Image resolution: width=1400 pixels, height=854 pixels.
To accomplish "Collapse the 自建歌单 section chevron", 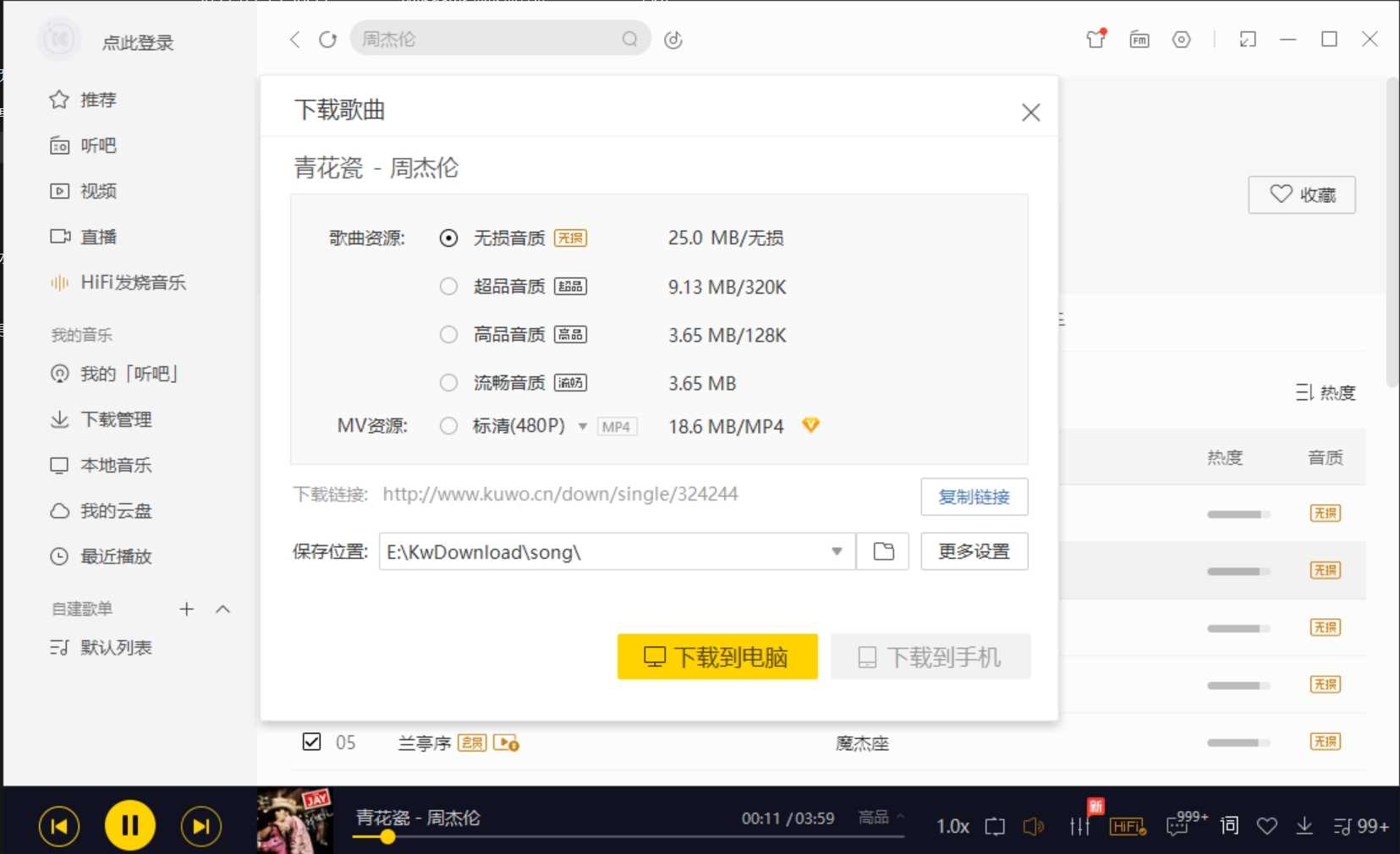I will point(223,609).
